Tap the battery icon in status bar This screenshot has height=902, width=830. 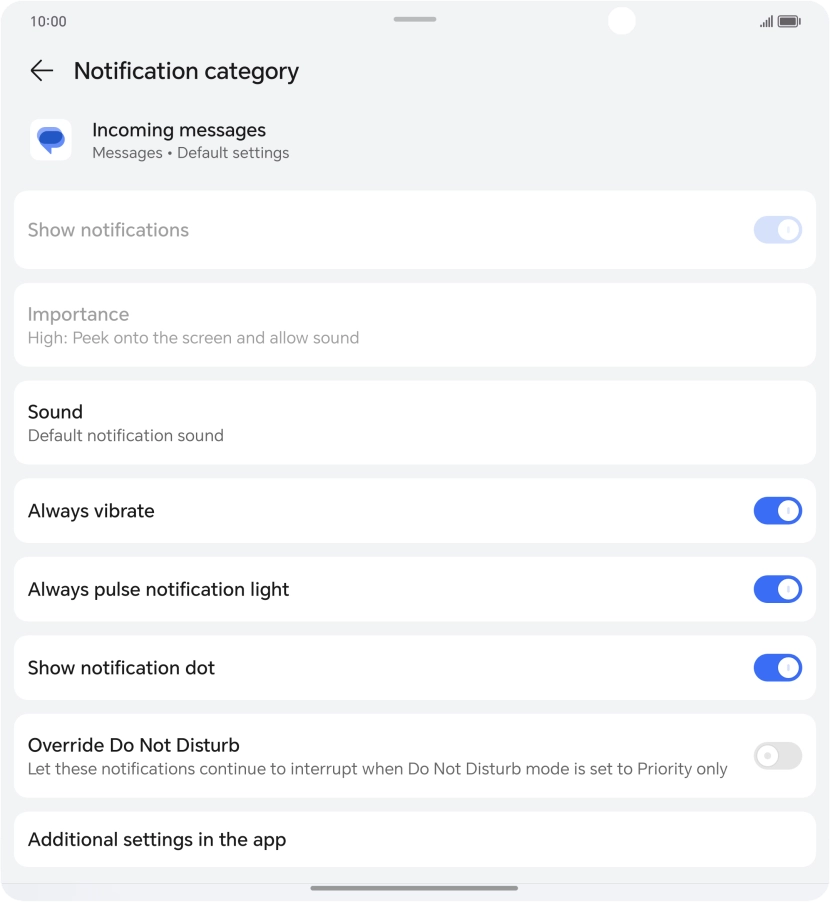(789, 21)
